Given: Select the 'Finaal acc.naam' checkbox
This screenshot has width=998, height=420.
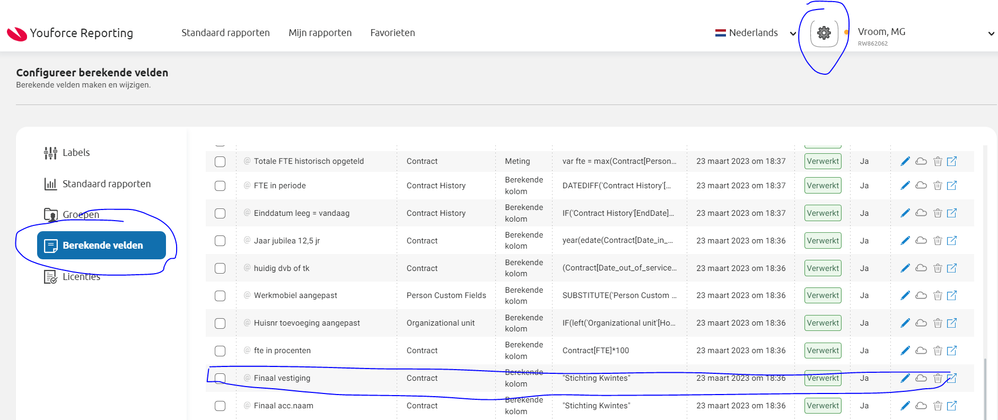Looking at the screenshot, I should pos(220,405).
